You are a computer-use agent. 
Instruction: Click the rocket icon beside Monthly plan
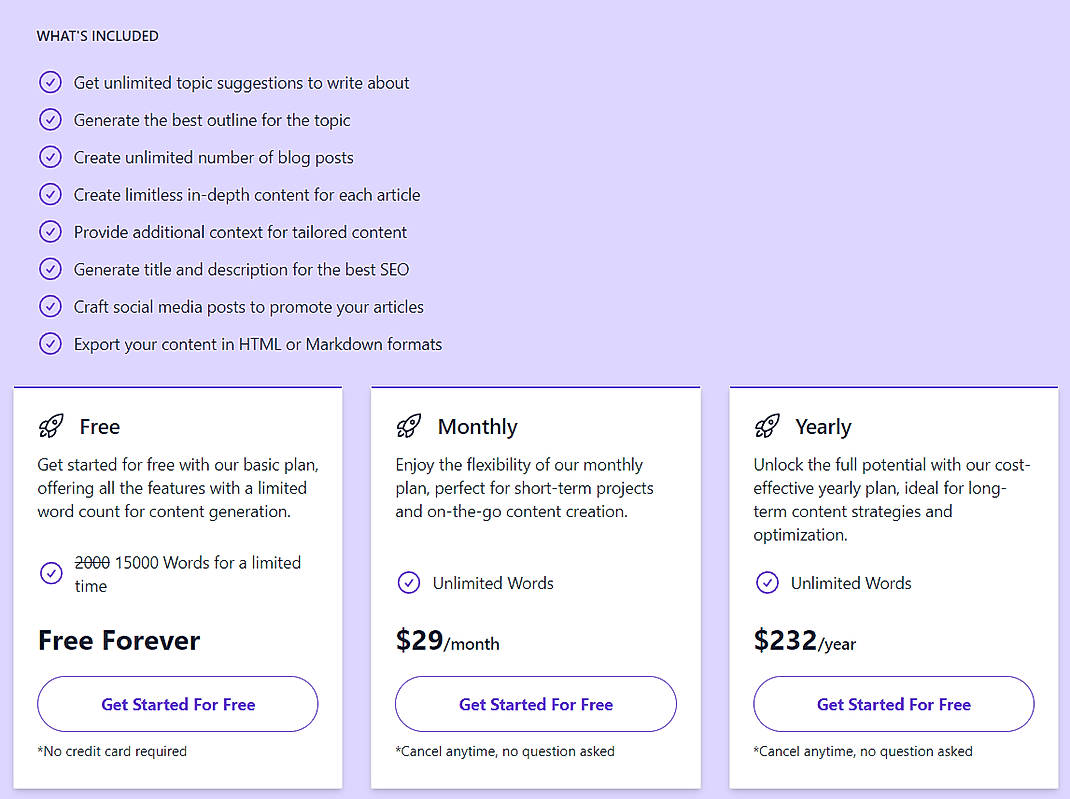pyautogui.click(x=409, y=426)
